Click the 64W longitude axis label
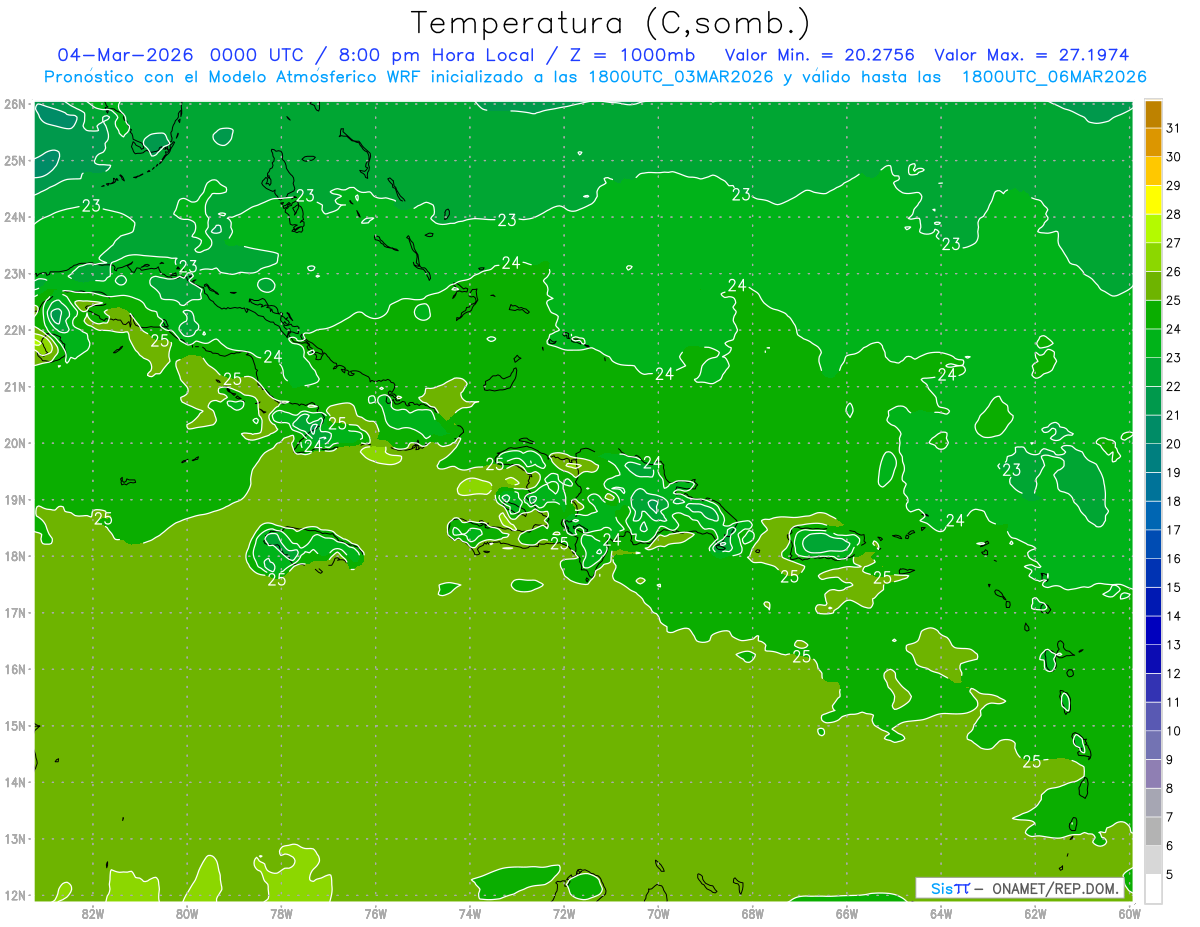 pos(941,913)
